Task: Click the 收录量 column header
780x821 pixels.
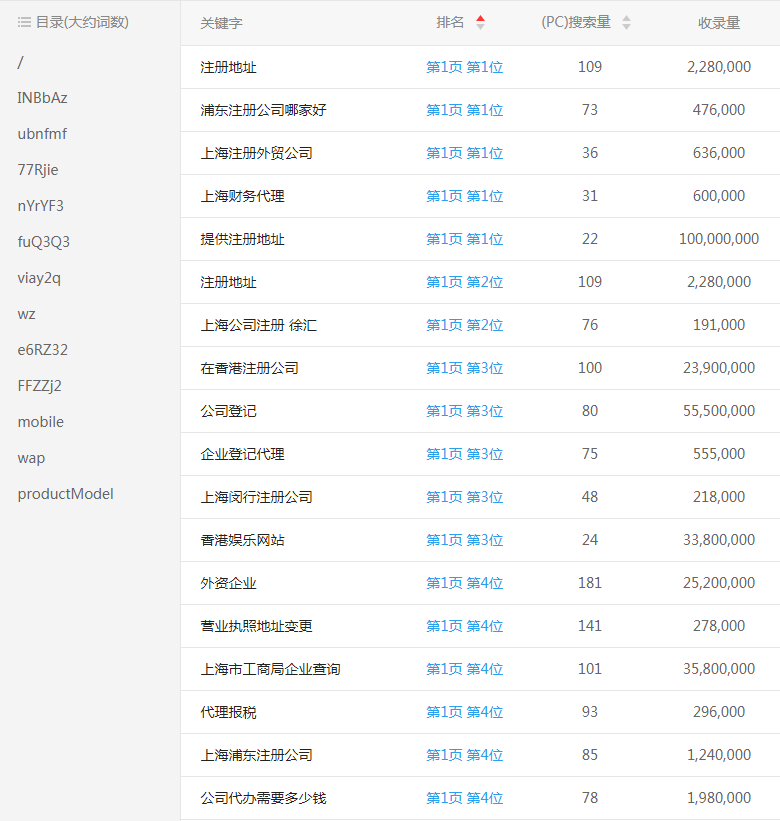Action: [718, 23]
